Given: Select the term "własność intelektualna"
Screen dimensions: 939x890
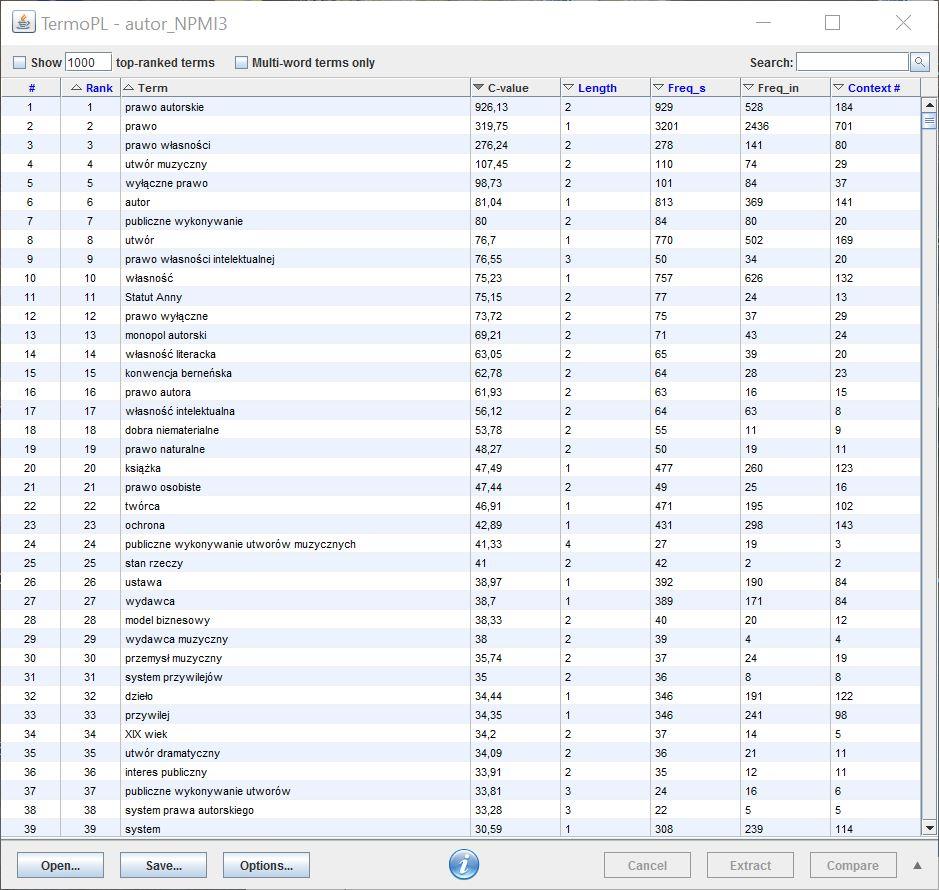Looking at the screenshot, I should (180, 411).
